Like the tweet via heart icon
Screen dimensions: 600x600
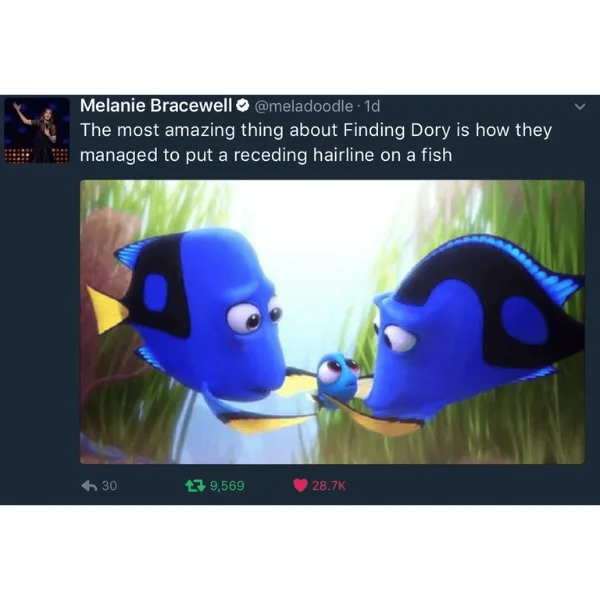[x=300, y=486]
